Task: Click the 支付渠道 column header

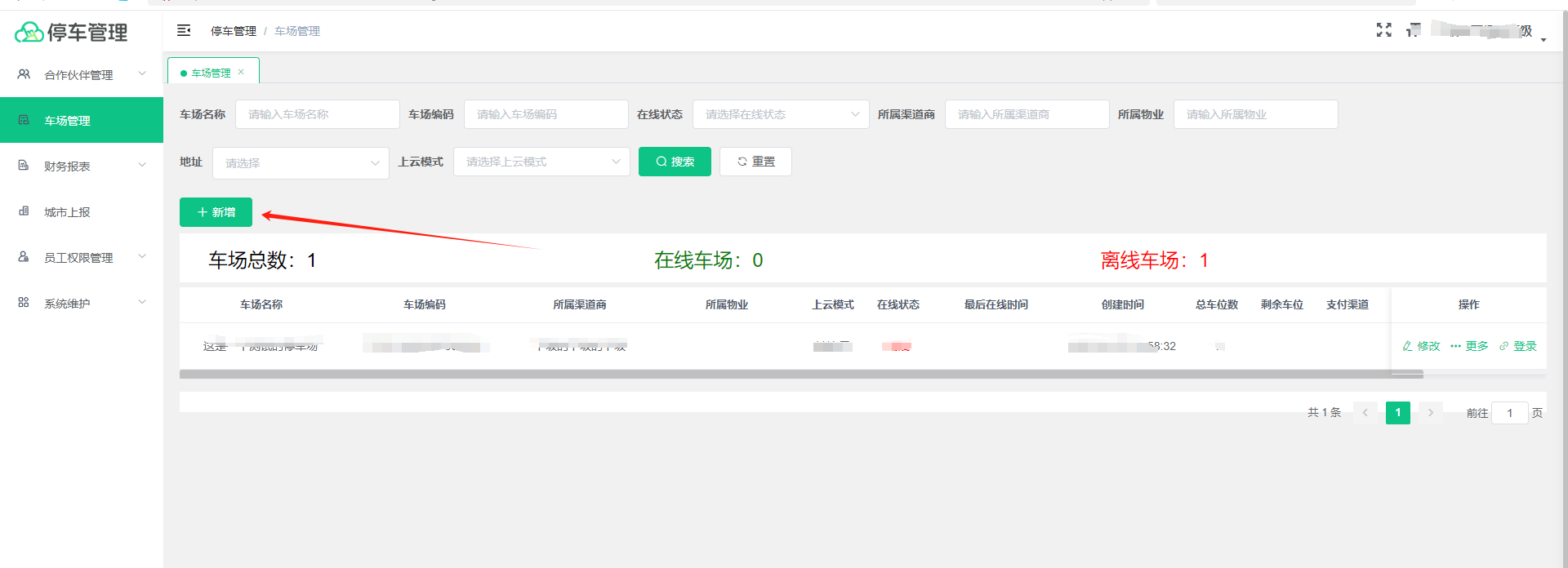Action: pos(1347,304)
